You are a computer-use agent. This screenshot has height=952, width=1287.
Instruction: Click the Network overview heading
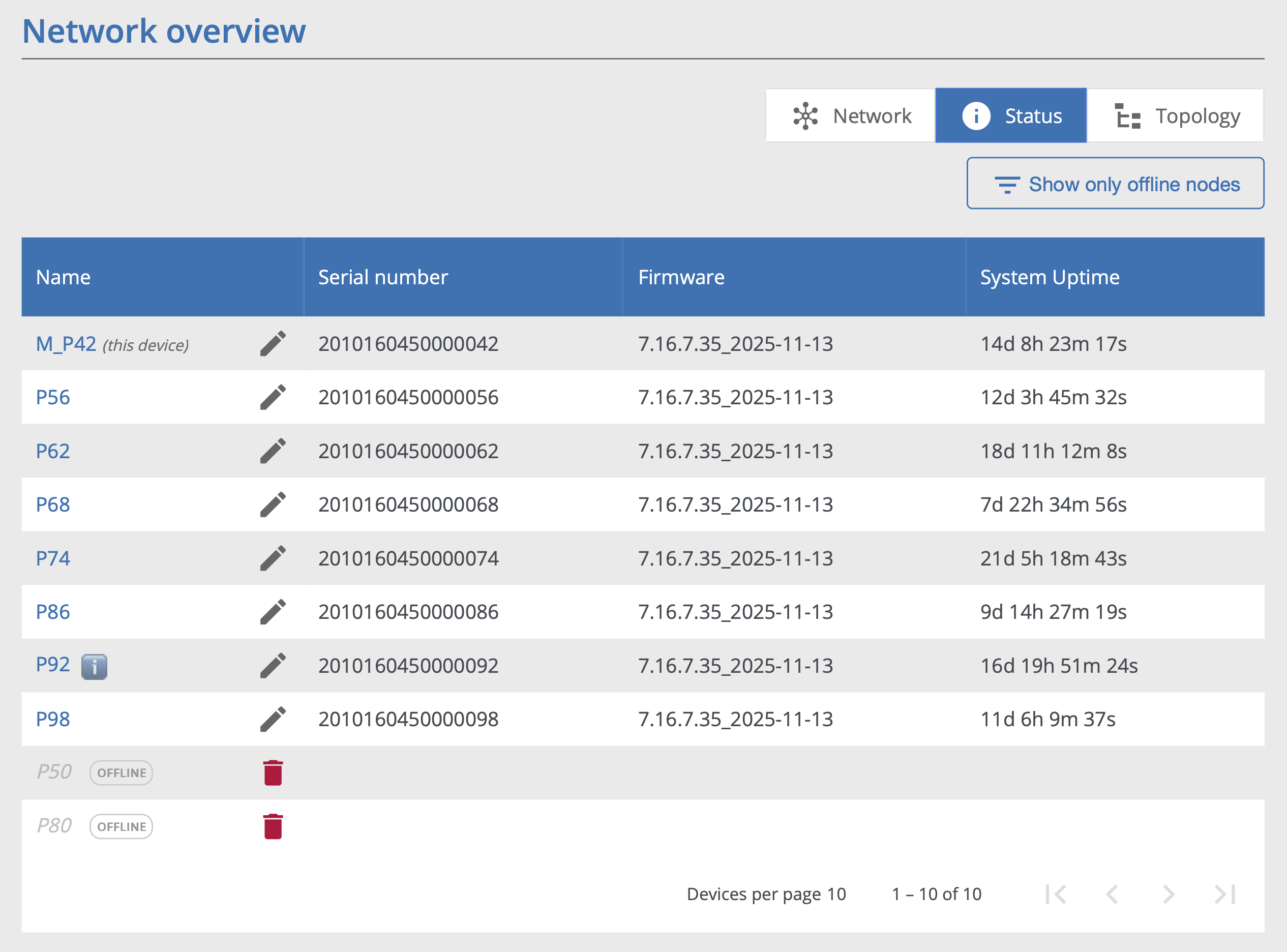pyautogui.click(x=164, y=31)
